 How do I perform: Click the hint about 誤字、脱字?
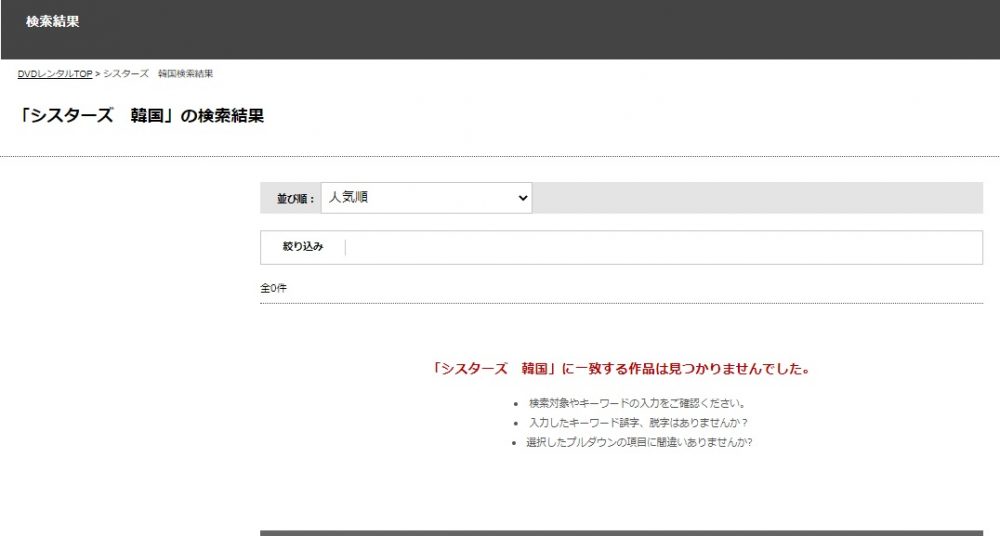[x=638, y=422]
